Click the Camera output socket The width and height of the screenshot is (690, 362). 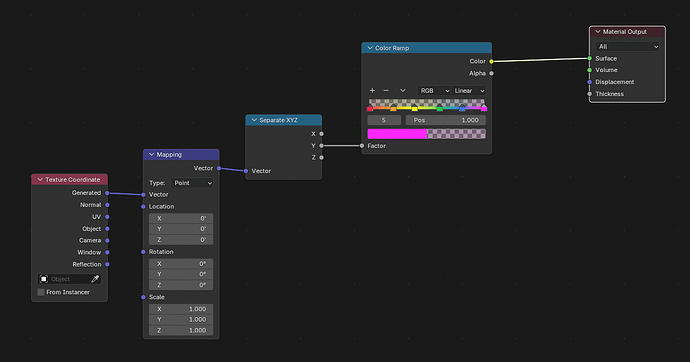tap(107, 241)
